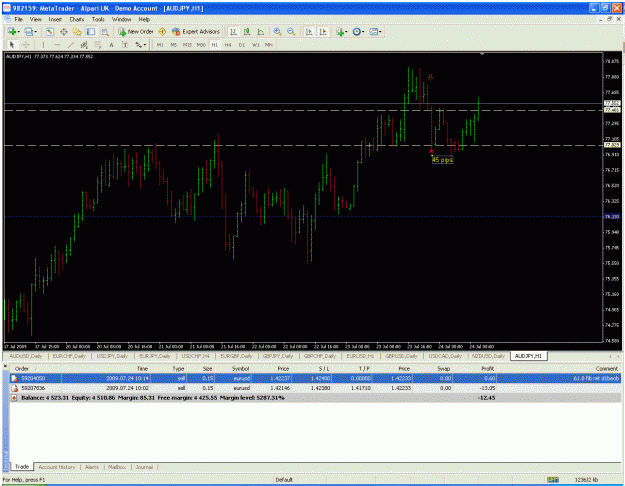Toggle chart Auto Scroll icon
This screenshot has height=486, width=625.
tap(309, 31)
